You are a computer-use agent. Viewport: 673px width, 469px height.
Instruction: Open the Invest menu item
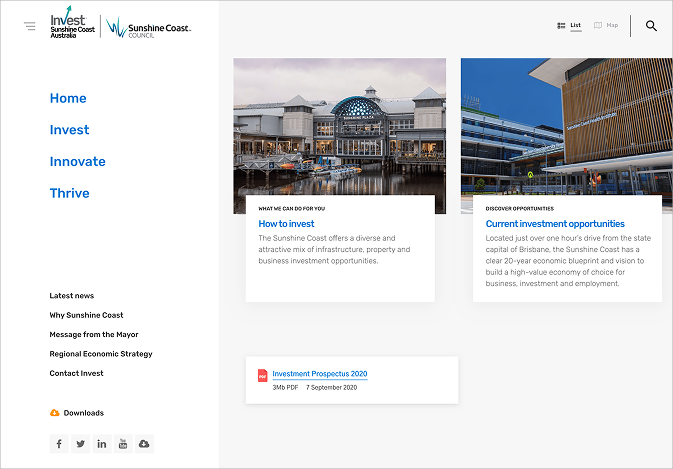tap(70, 130)
